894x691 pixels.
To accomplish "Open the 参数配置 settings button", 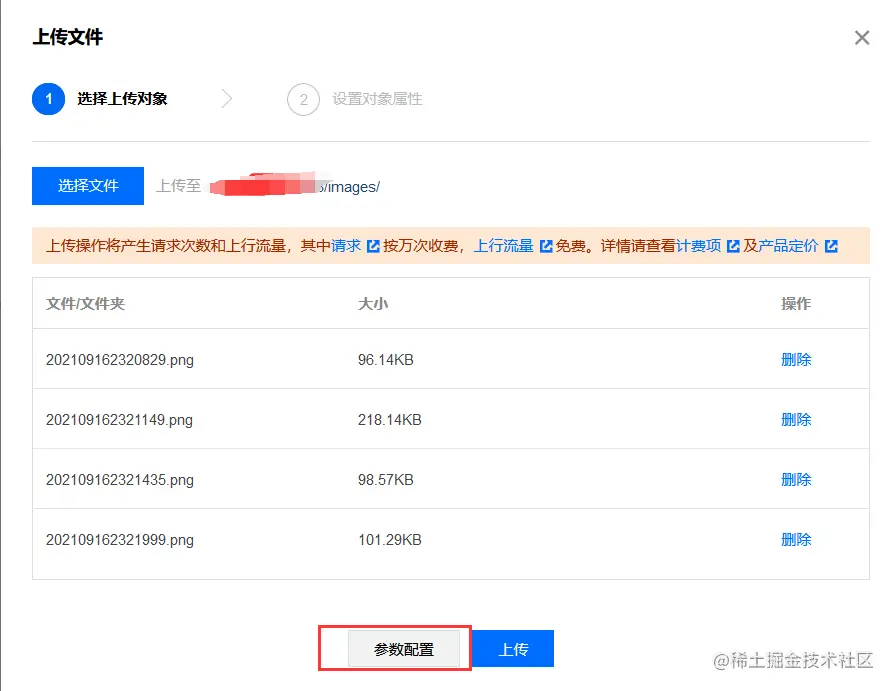I will coord(404,649).
